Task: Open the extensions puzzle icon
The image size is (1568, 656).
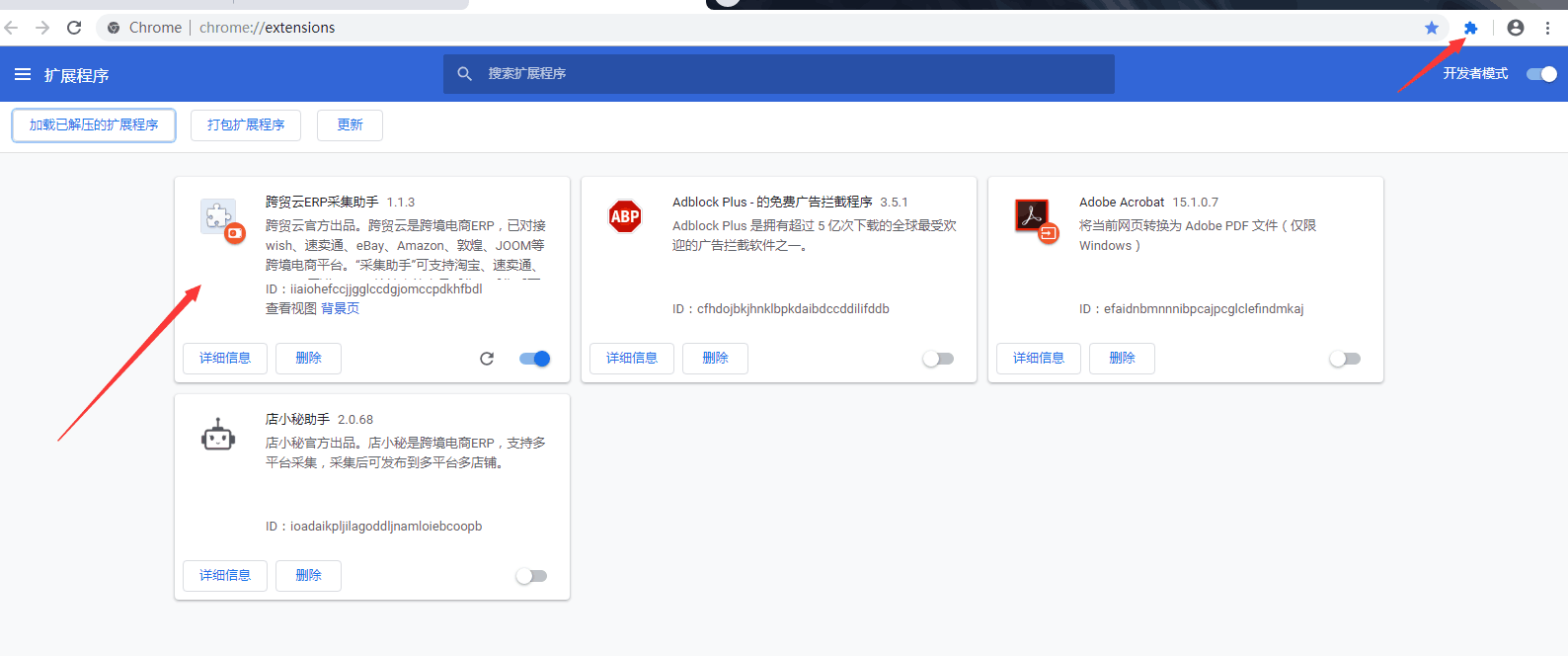Action: [1471, 28]
